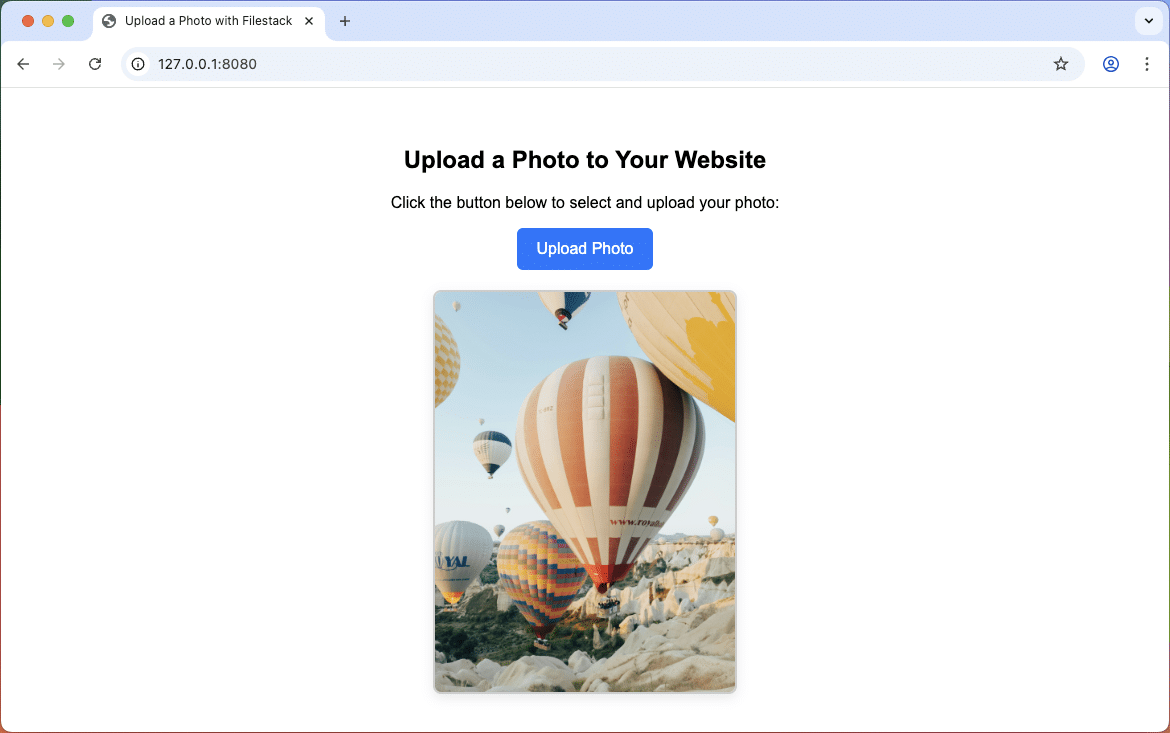This screenshot has height=733, width=1170.
Task: Close the Upload a Photo with Filestack tab
Action: (x=309, y=21)
